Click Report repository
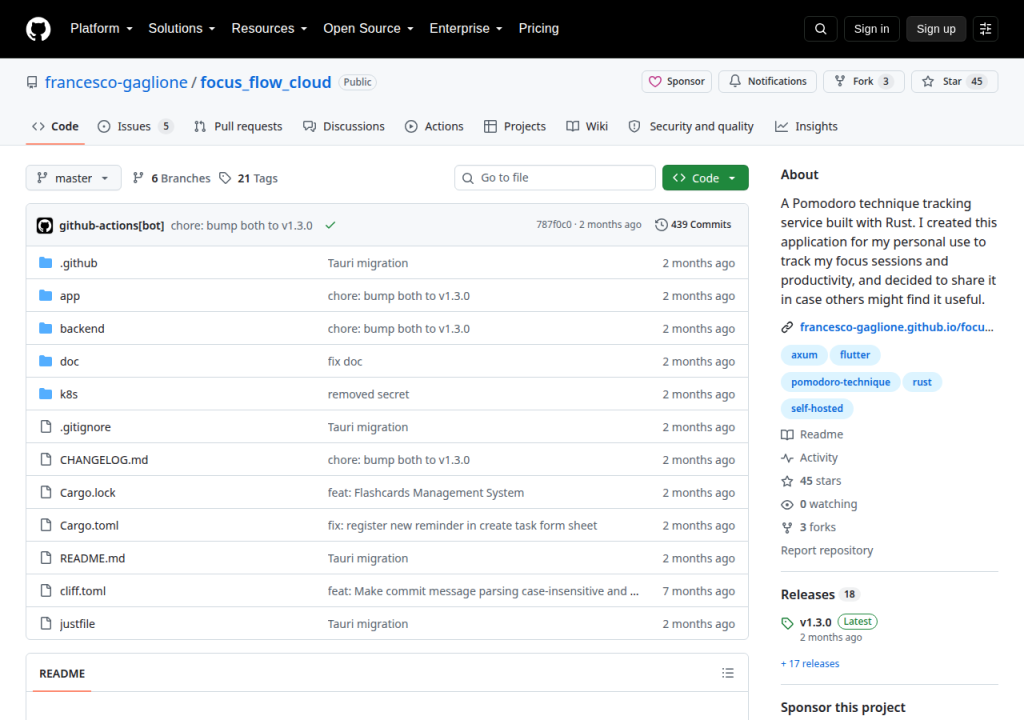Image resolution: width=1024 pixels, height=720 pixels. click(827, 550)
